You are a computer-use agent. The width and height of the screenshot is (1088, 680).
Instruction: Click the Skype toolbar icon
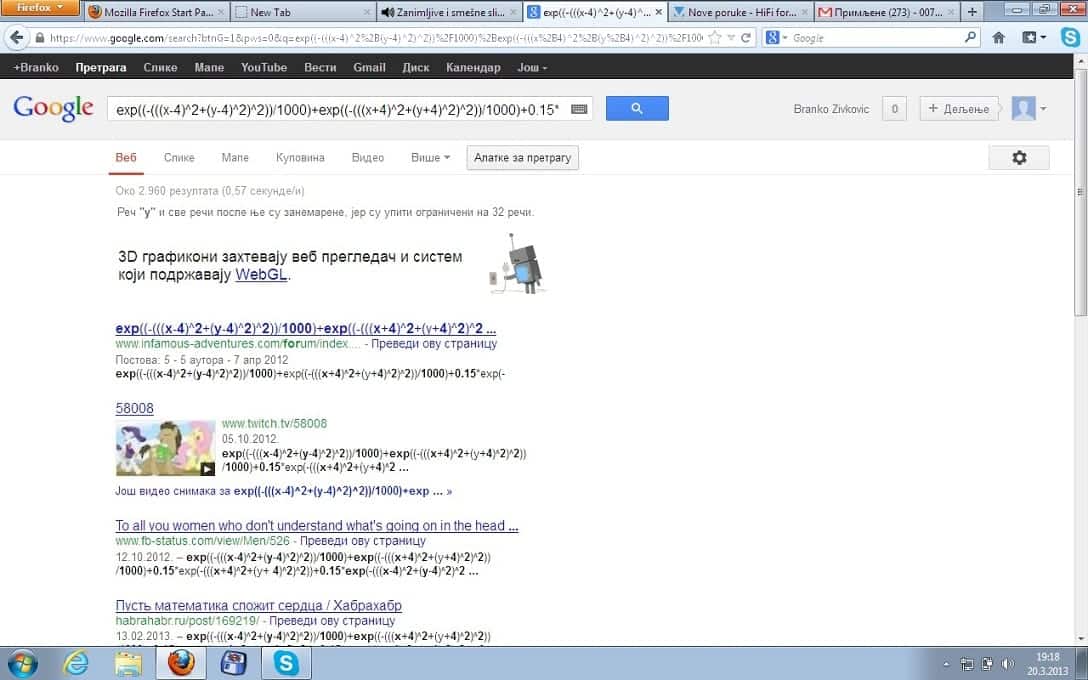1070,37
